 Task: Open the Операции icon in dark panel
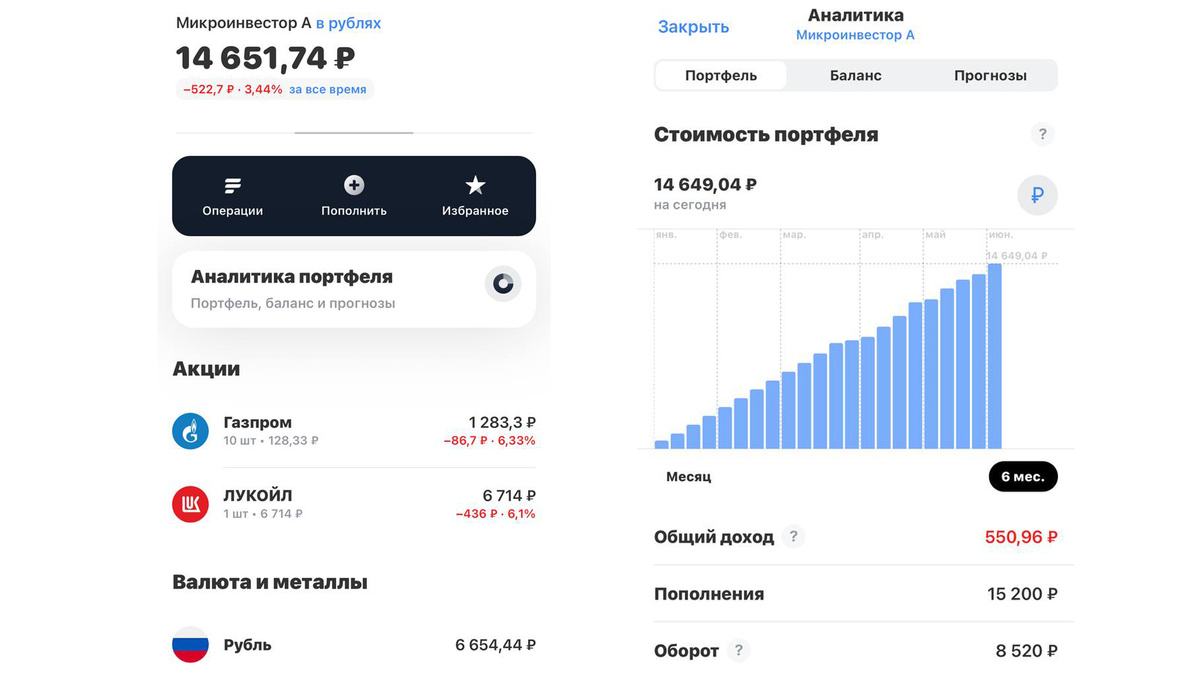[232, 184]
